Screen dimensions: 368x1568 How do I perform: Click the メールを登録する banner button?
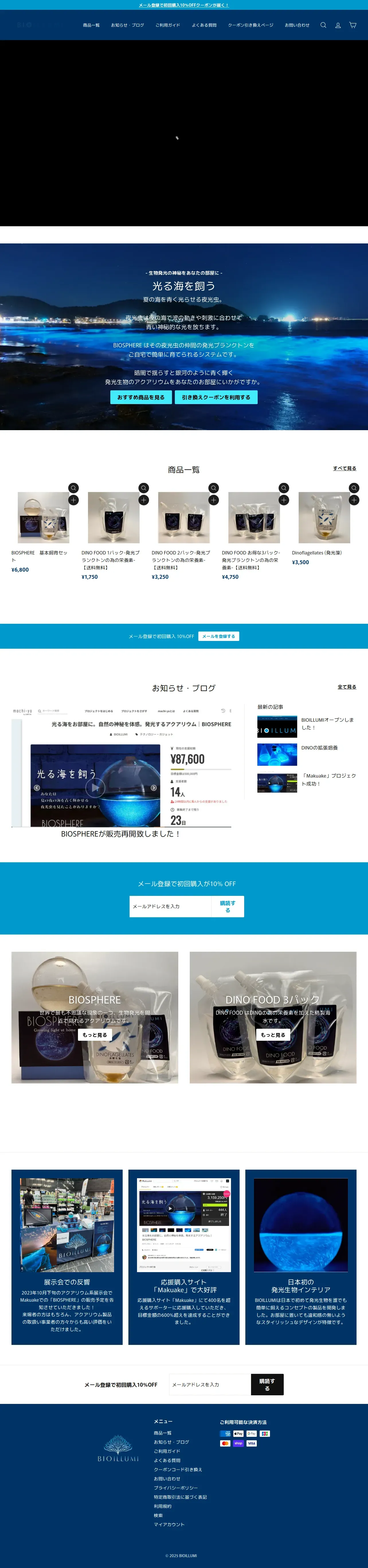pyautogui.click(x=219, y=636)
